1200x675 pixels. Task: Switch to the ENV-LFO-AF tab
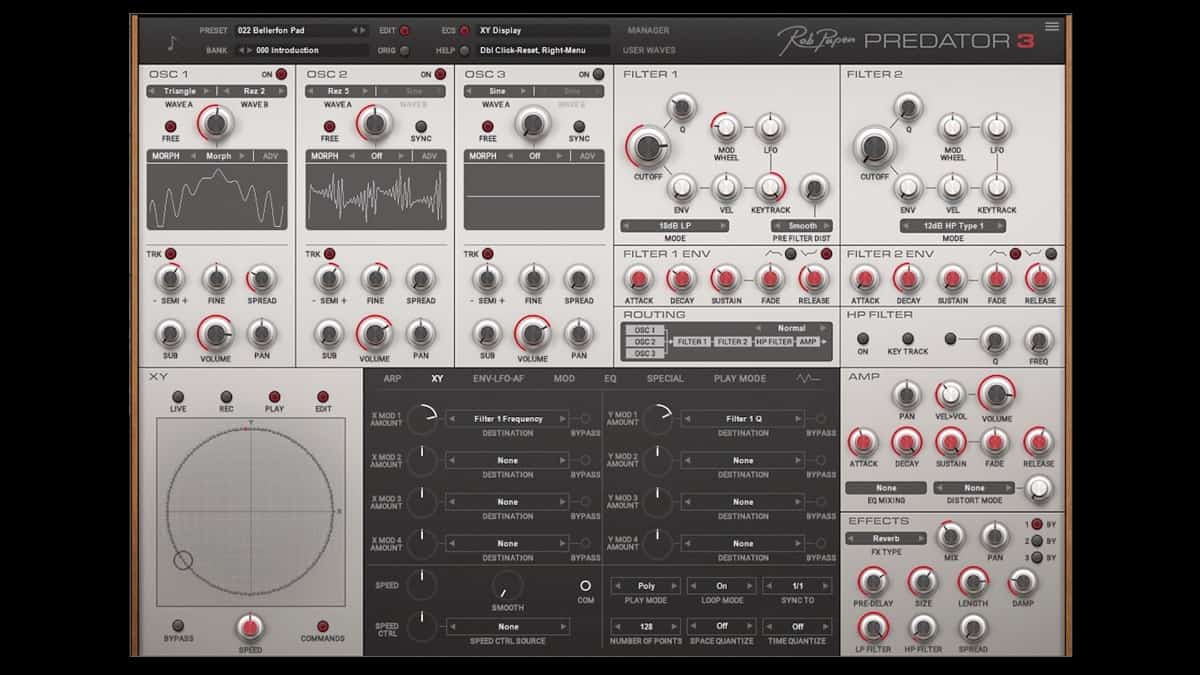[x=498, y=379]
